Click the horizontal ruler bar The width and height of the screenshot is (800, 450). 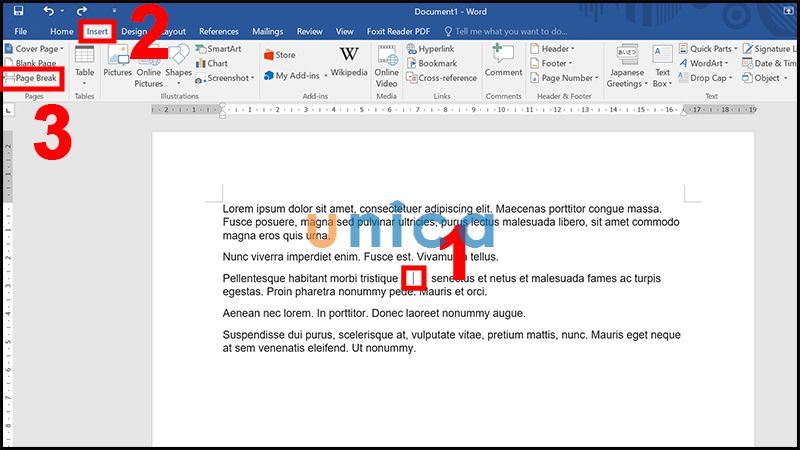[x=454, y=110]
